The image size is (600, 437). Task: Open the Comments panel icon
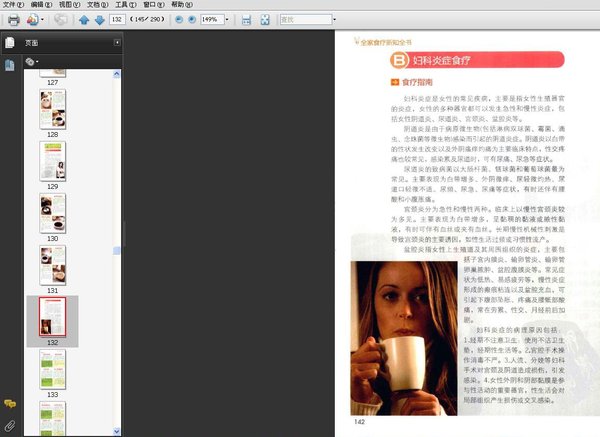pos(10,403)
